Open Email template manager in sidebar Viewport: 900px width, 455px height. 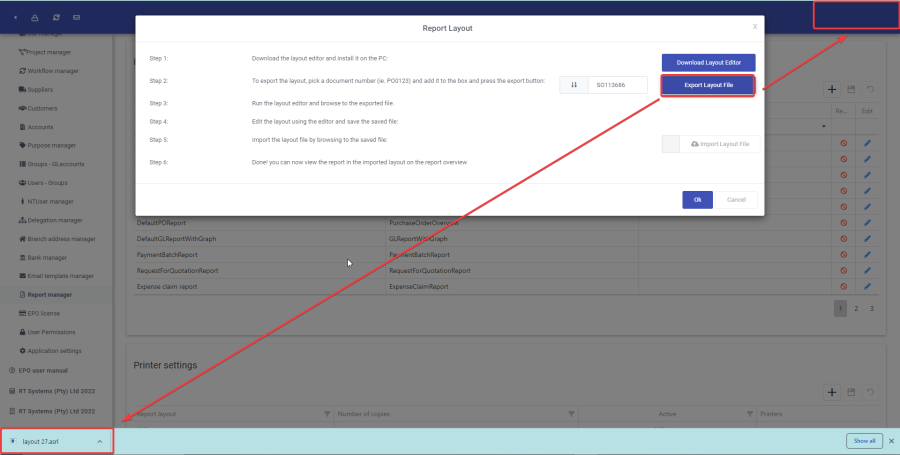point(60,276)
